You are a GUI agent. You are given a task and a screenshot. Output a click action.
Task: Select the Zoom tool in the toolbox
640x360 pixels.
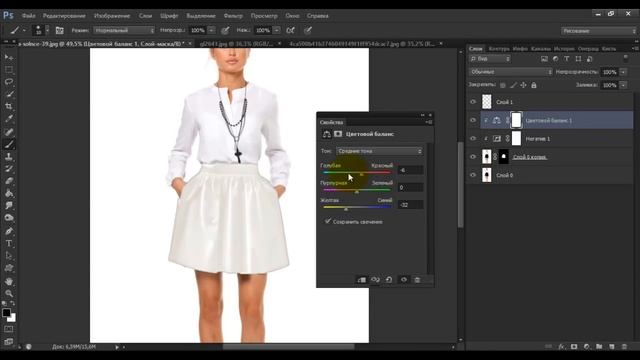pos(9,293)
